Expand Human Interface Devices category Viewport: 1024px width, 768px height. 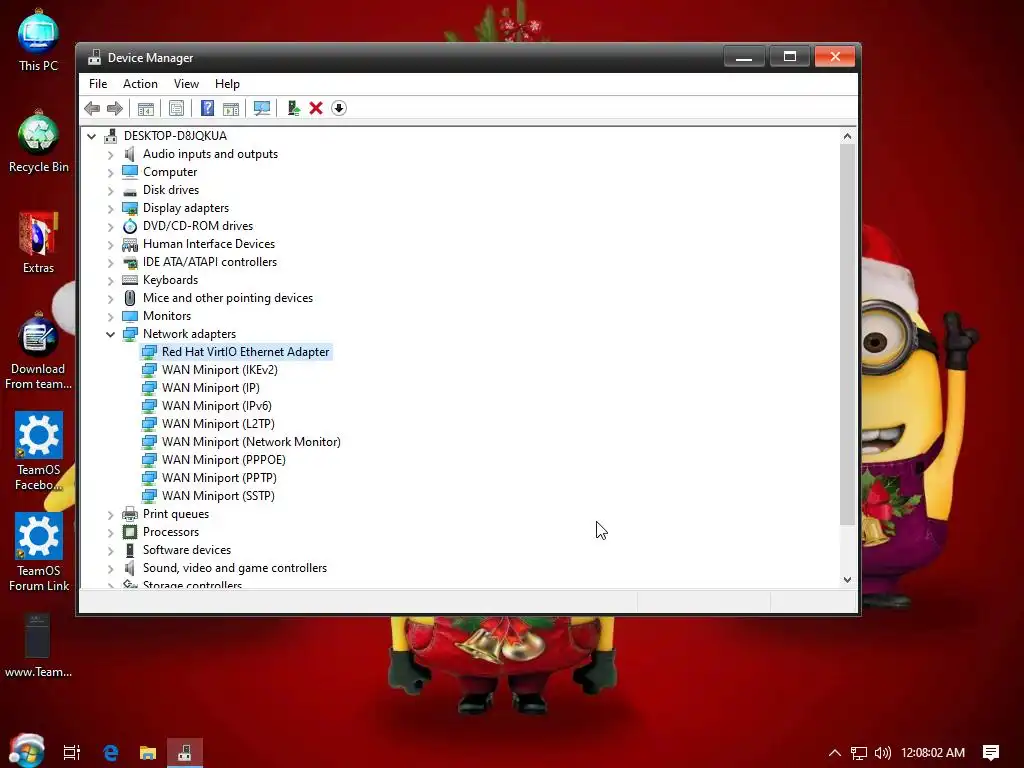110,244
